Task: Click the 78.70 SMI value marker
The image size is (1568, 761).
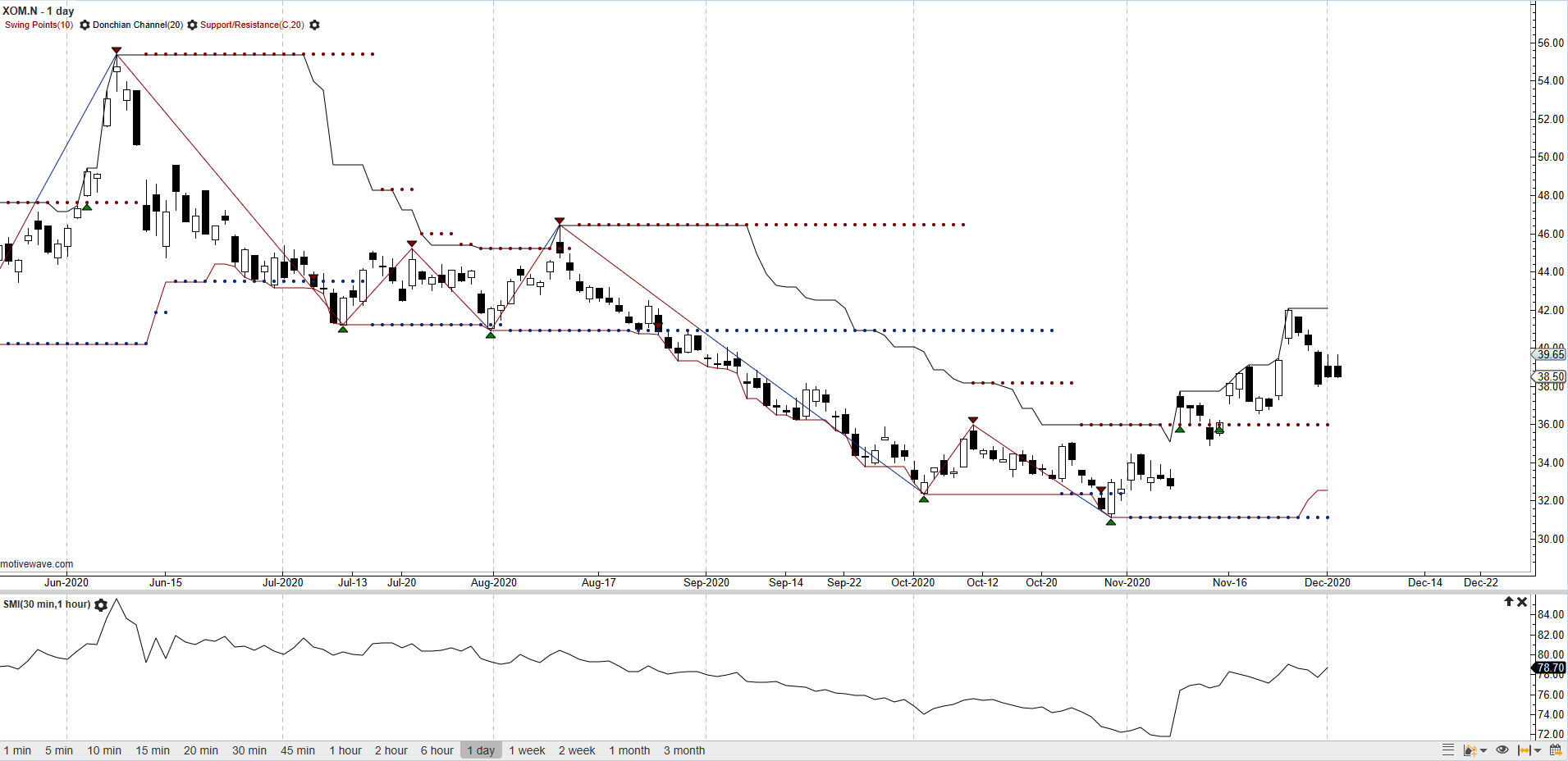Action: 1550,668
